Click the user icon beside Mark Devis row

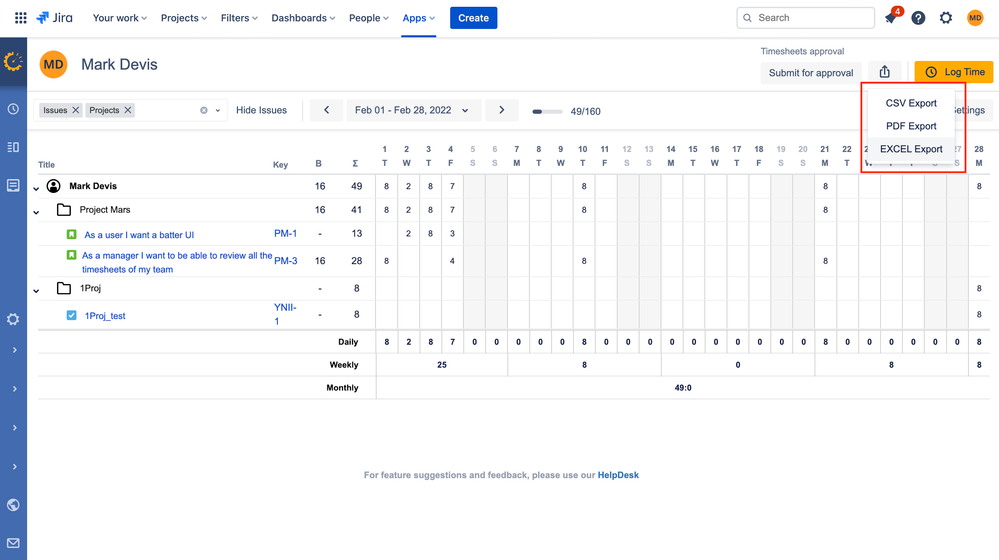(x=54, y=186)
